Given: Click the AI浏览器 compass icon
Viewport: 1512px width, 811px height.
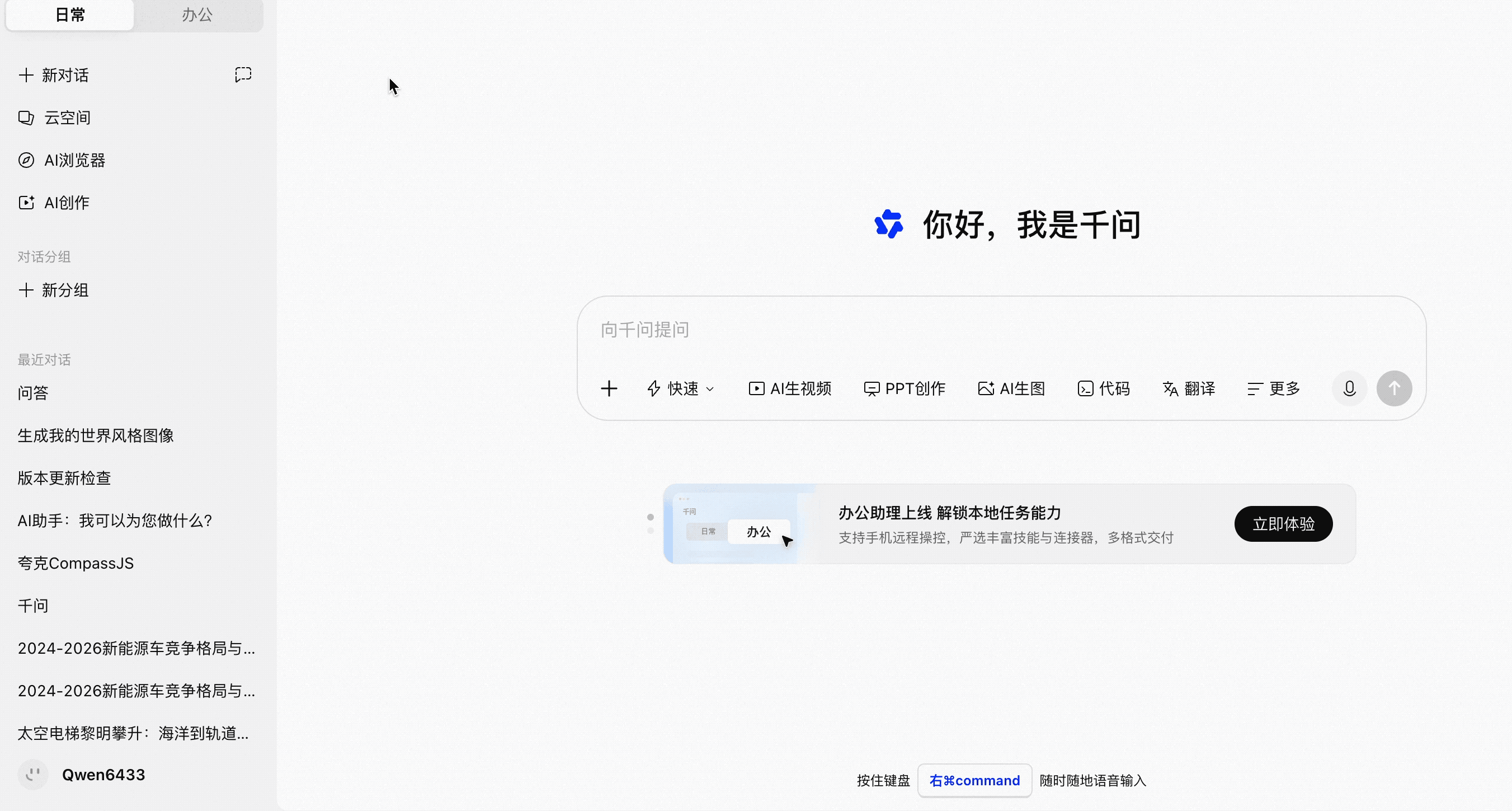Looking at the screenshot, I should (x=26, y=160).
